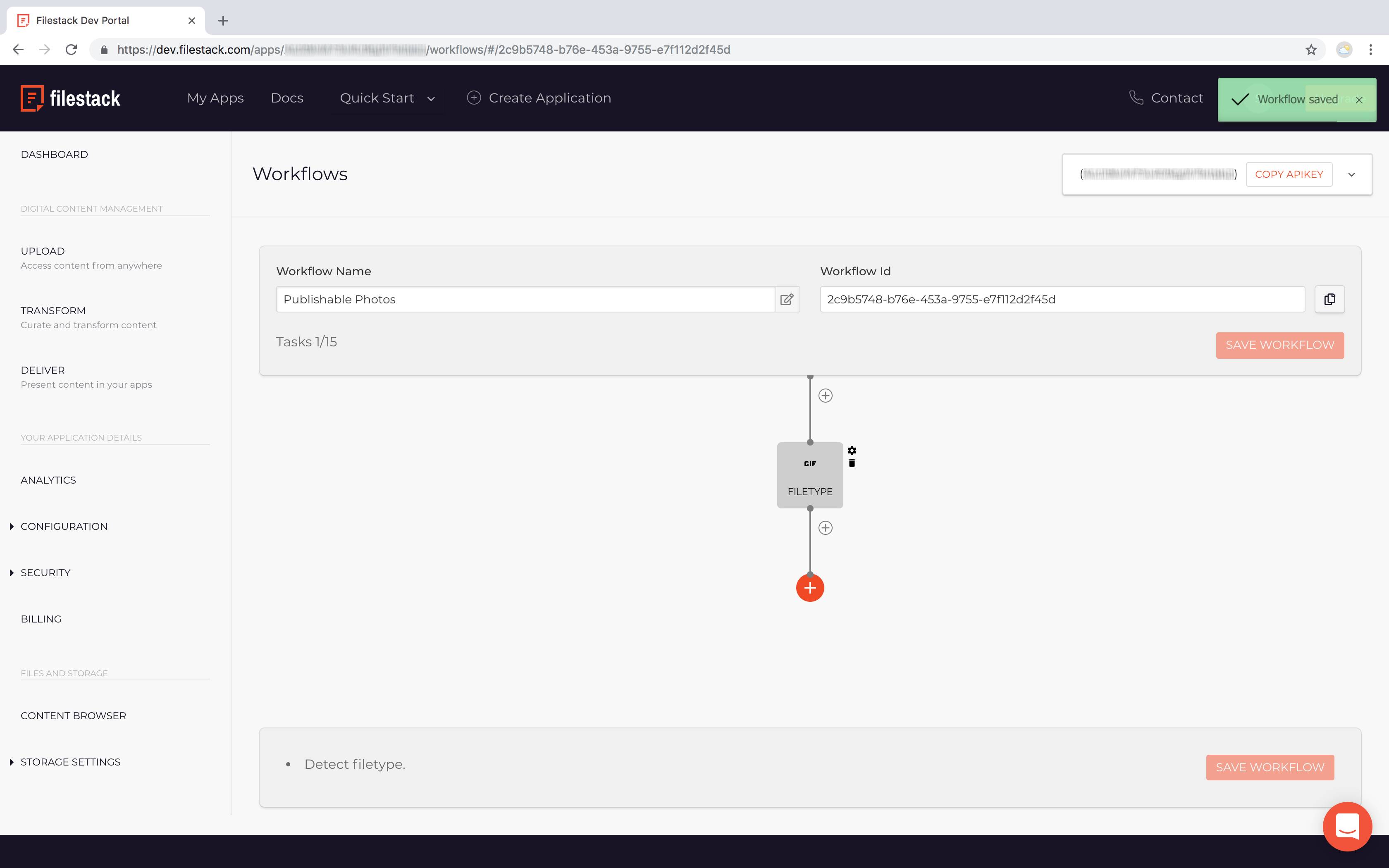Image resolution: width=1389 pixels, height=868 pixels.
Task: Open settings gear for FILETYPE task
Action: click(x=852, y=451)
